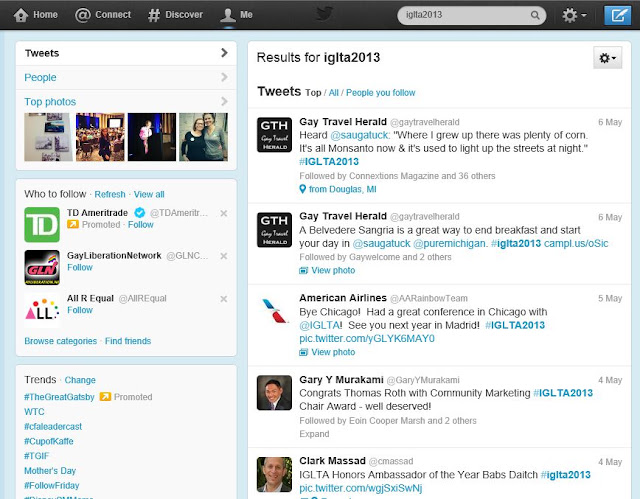This screenshot has height=499, width=640.
Task: Open the Tweets results category
Action: (126, 53)
